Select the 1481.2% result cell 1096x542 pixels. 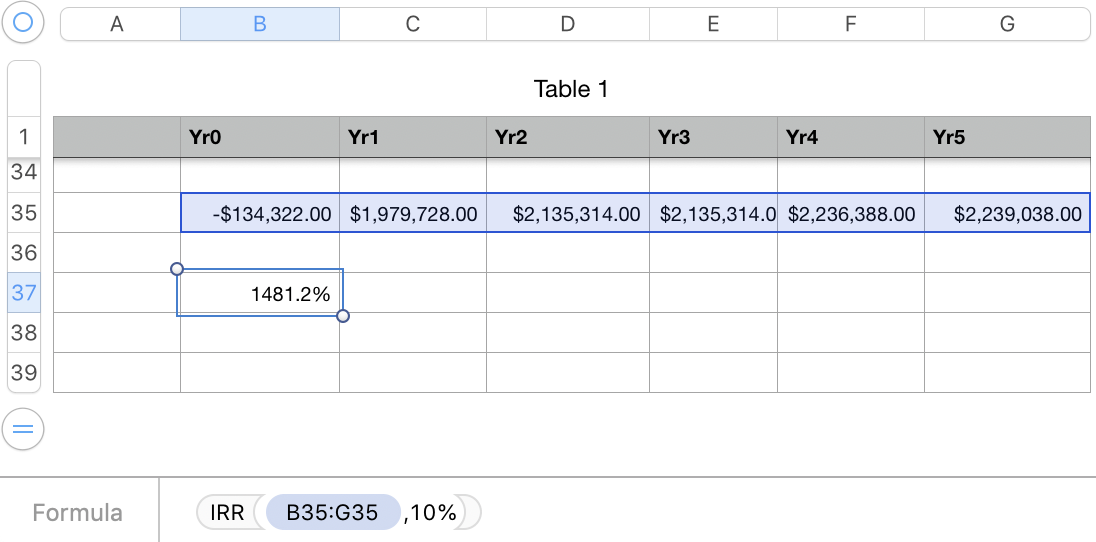(260, 293)
